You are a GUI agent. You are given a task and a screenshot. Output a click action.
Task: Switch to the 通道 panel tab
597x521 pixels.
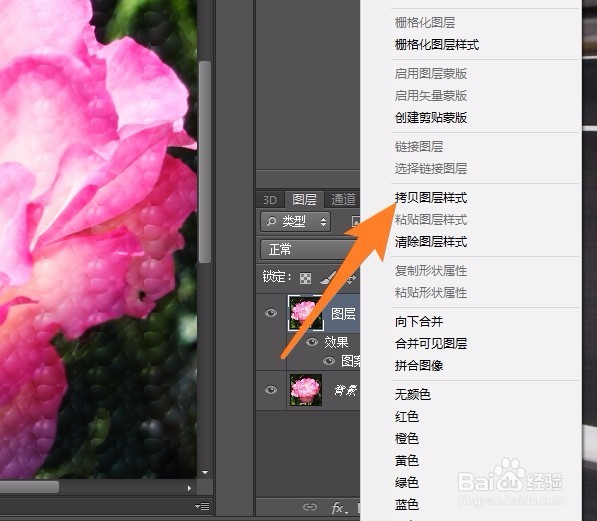pyautogui.click(x=343, y=199)
